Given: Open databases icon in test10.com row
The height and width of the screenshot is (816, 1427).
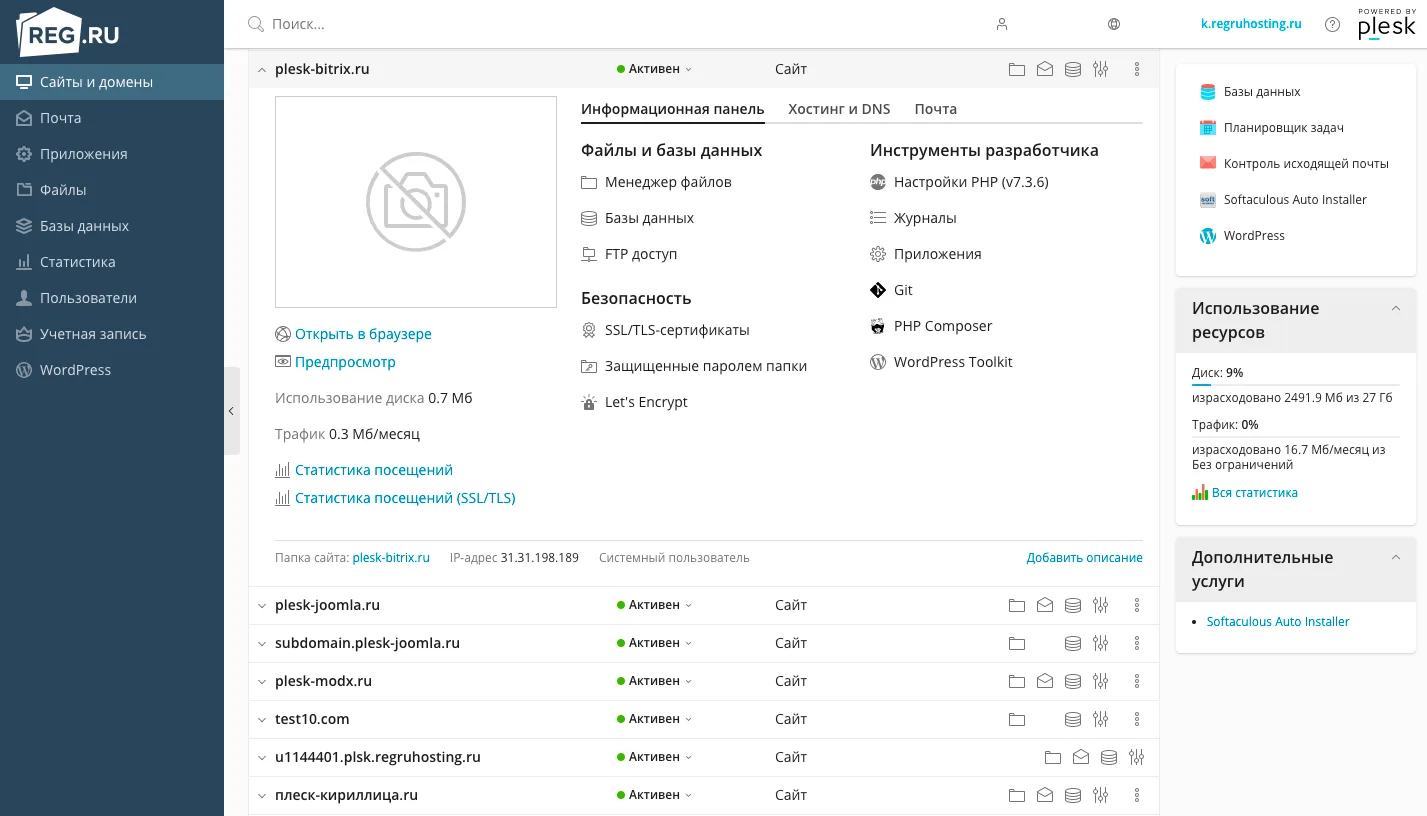Looking at the screenshot, I should pyautogui.click(x=1073, y=719).
